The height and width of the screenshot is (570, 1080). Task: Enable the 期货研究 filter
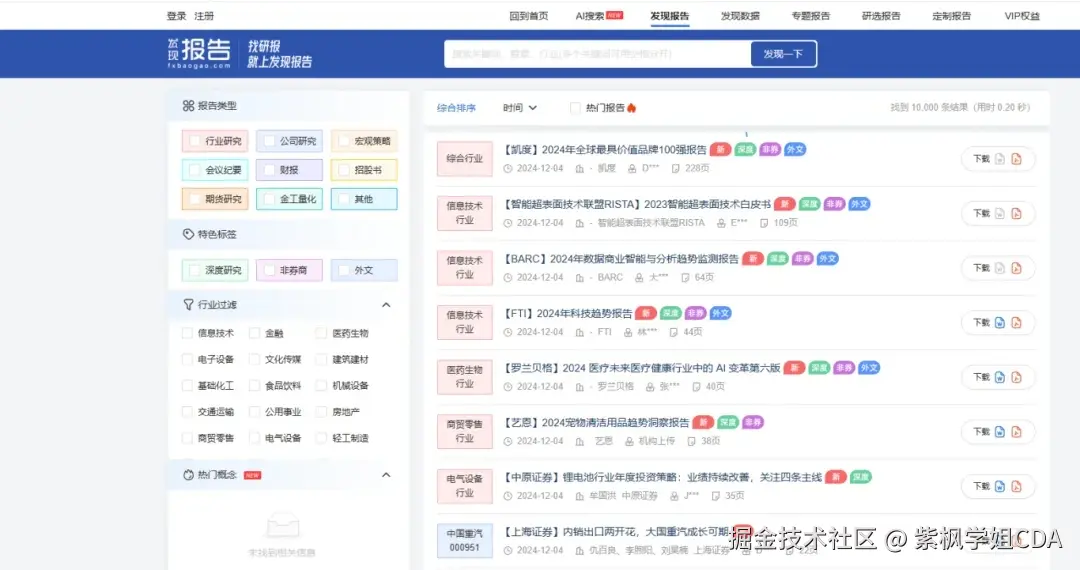pos(195,199)
